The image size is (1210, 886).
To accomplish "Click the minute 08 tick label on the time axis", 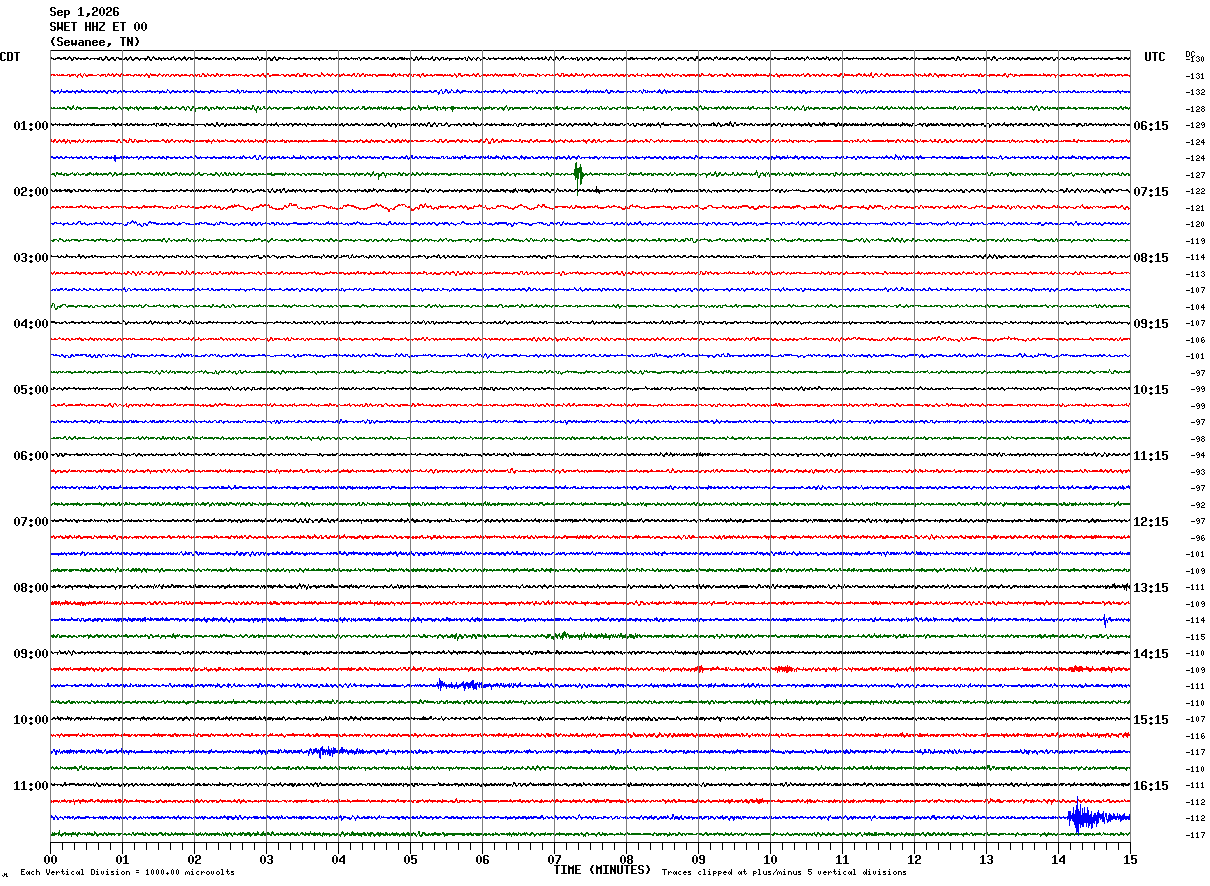I will 626,859.
